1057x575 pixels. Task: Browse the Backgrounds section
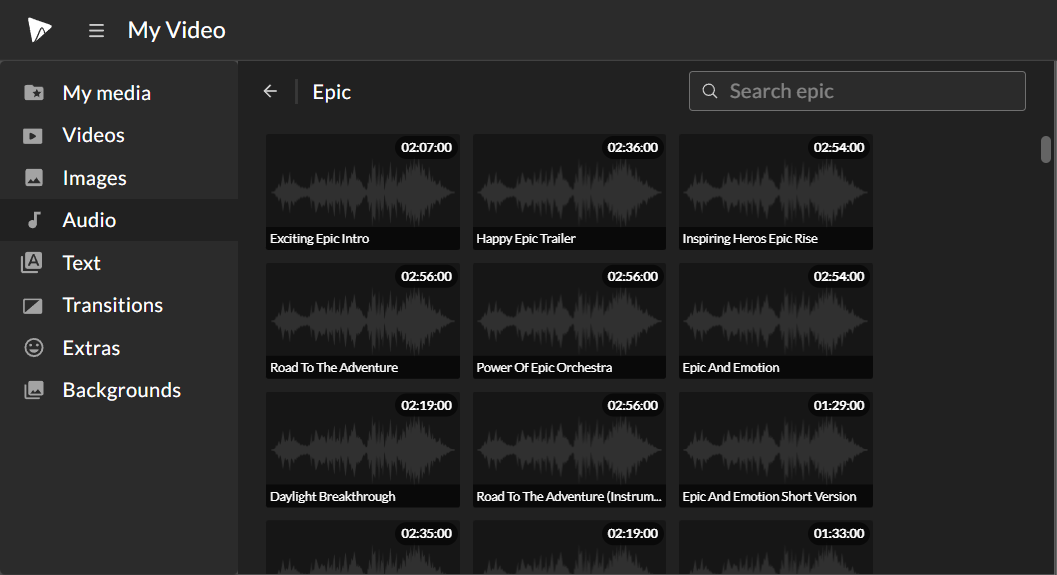click(119, 390)
